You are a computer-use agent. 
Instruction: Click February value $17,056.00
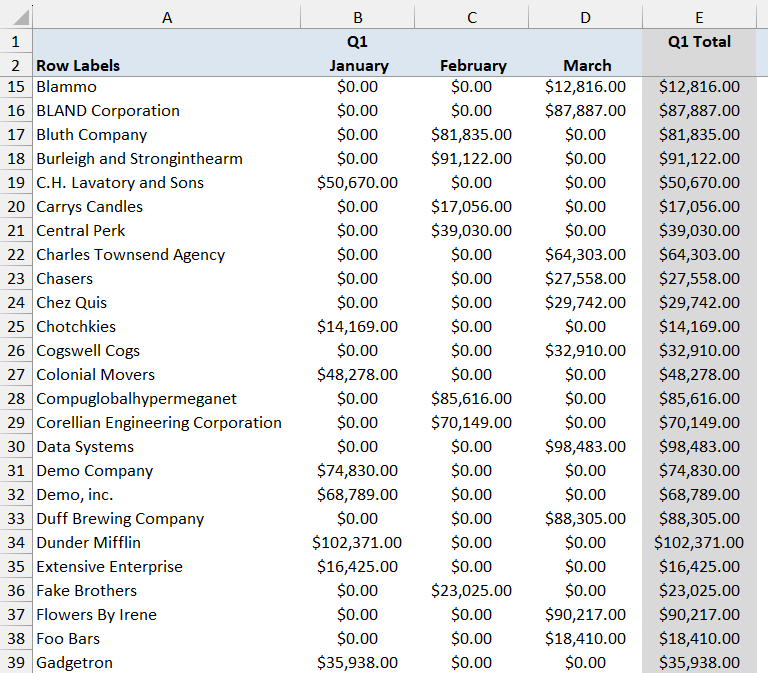pos(472,207)
